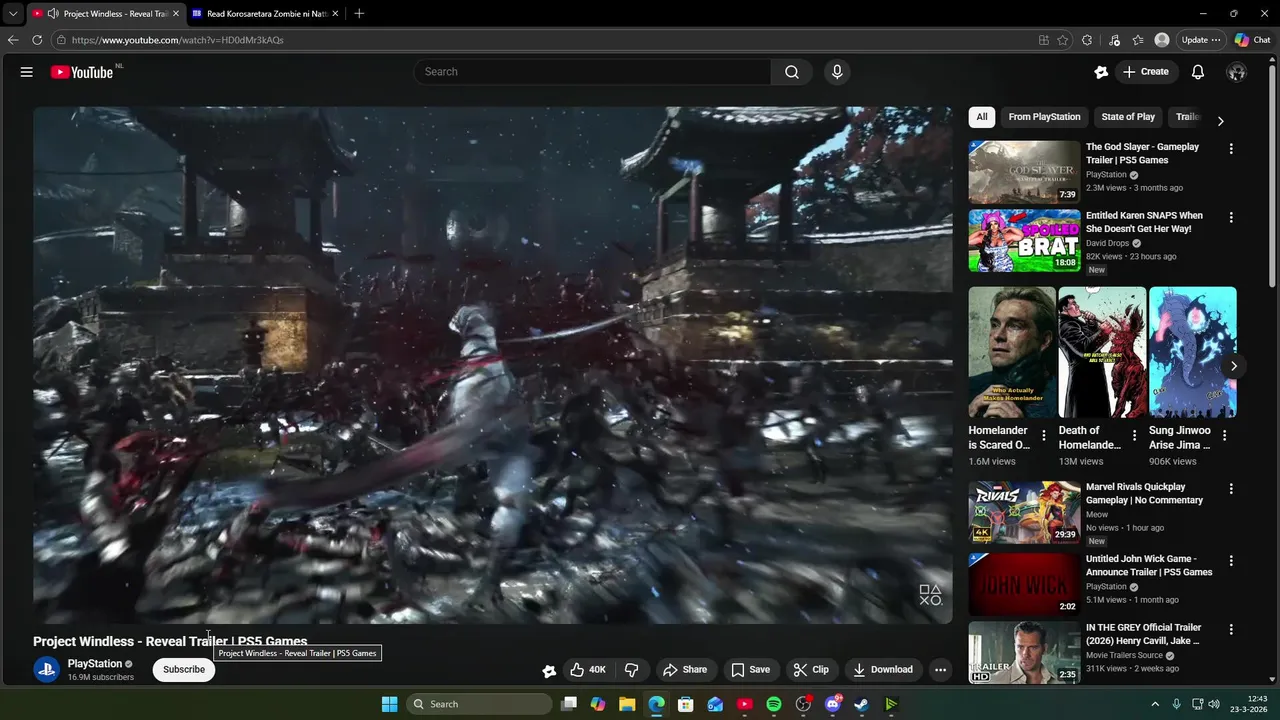Open the Windows Start menu
The height and width of the screenshot is (720, 1280).
(389, 704)
